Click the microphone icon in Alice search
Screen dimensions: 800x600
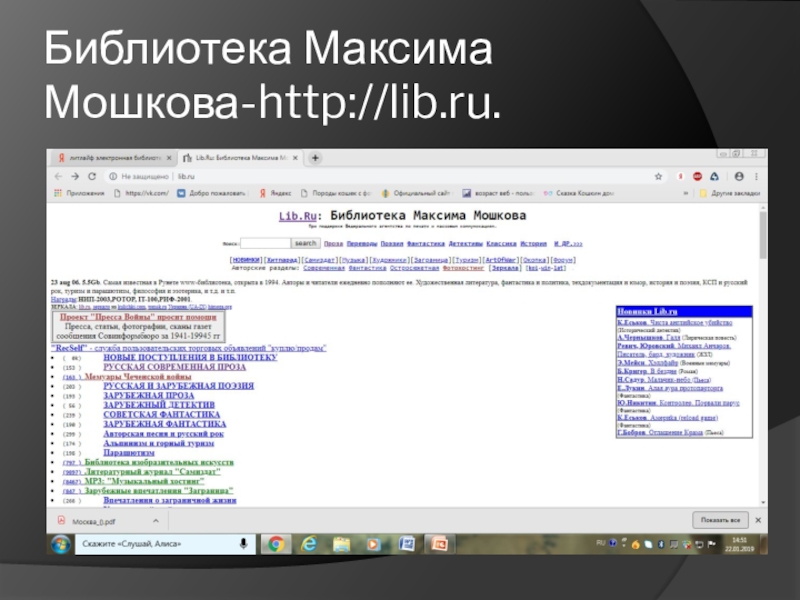(243, 544)
